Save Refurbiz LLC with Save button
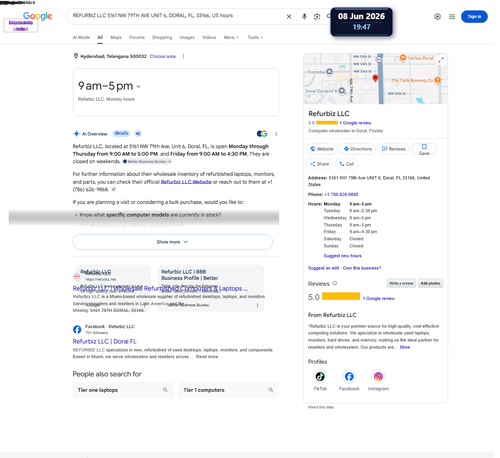The image size is (500, 458). [x=424, y=149]
